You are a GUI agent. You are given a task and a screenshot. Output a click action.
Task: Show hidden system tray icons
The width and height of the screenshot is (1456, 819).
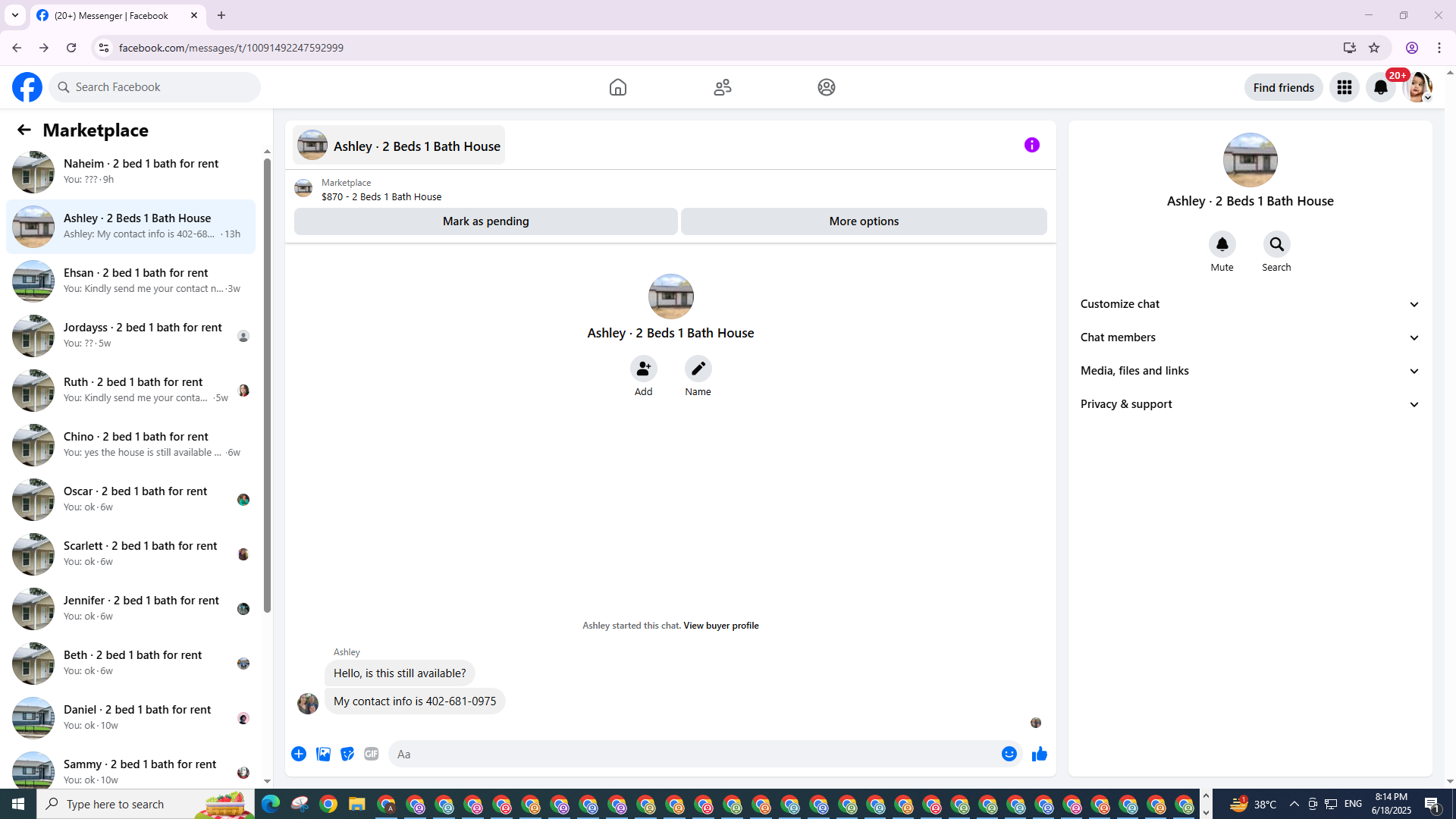click(1294, 804)
